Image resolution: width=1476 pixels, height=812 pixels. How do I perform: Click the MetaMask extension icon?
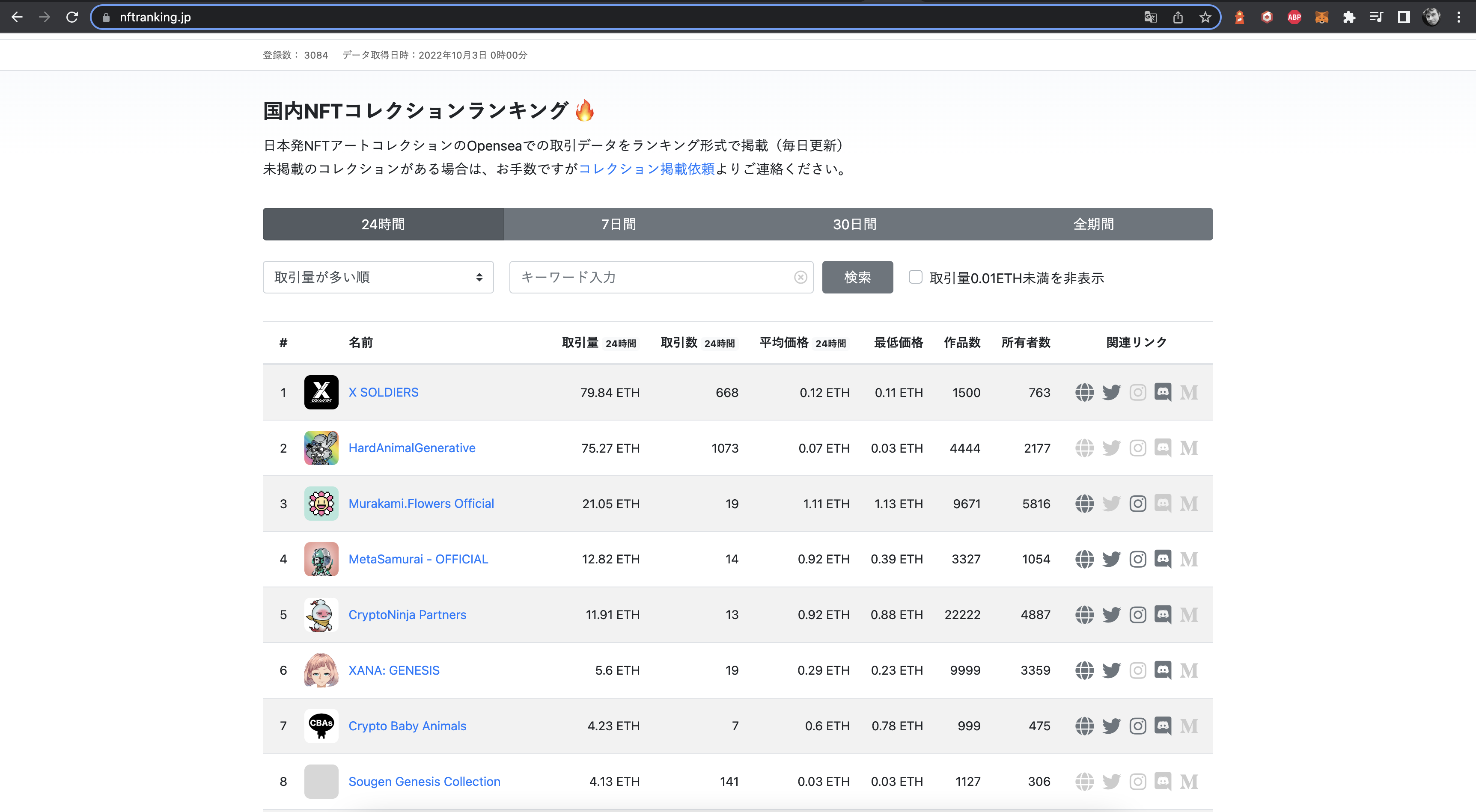pyautogui.click(x=1322, y=17)
